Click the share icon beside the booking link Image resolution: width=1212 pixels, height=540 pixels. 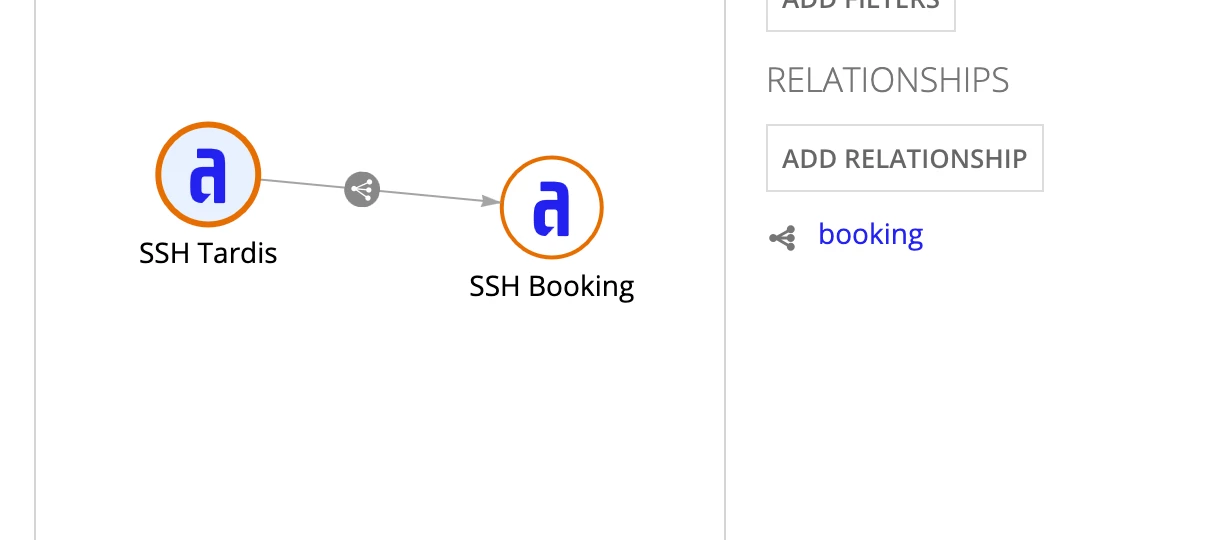pos(782,237)
